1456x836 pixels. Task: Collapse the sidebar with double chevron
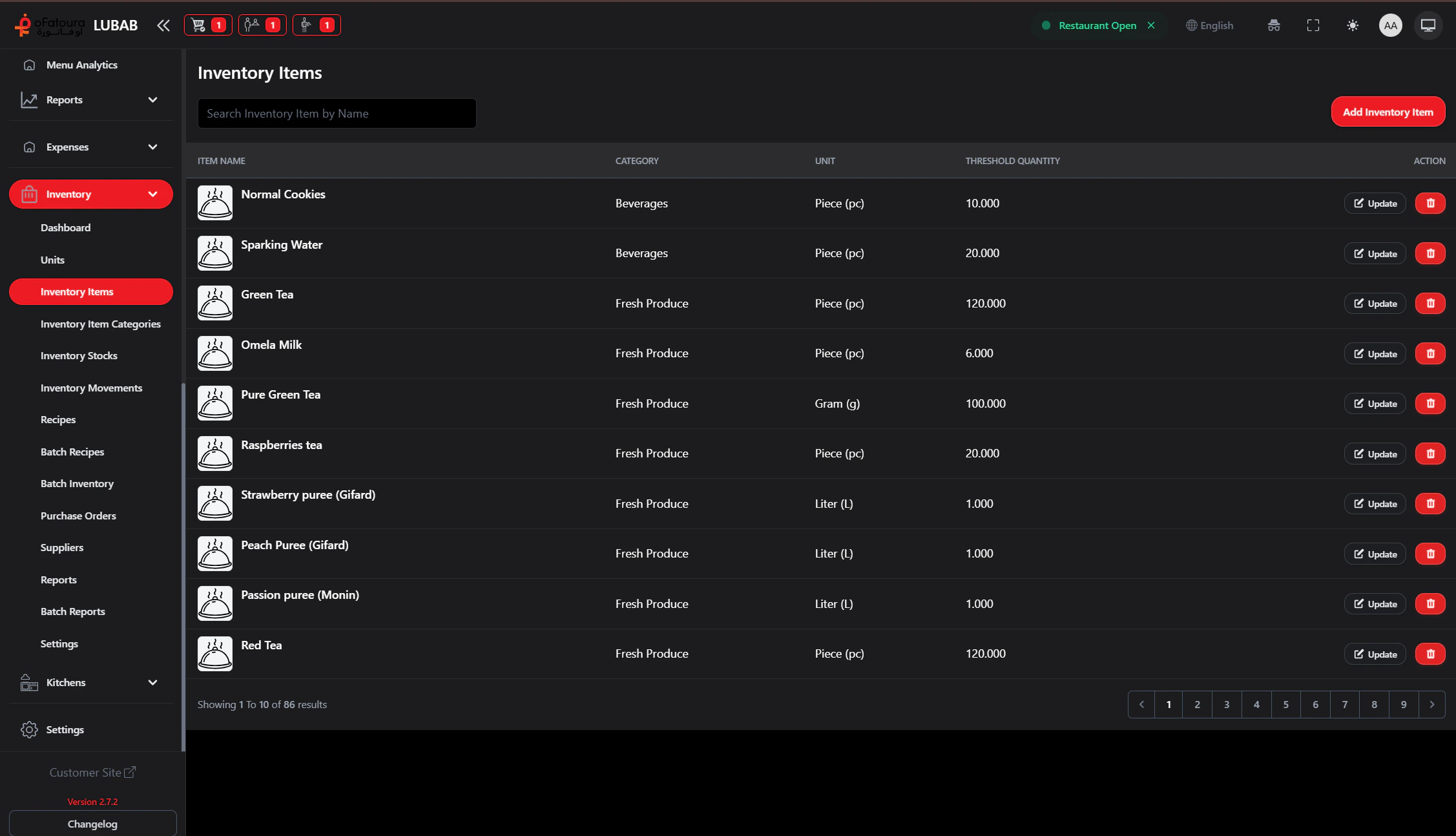click(163, 25)
